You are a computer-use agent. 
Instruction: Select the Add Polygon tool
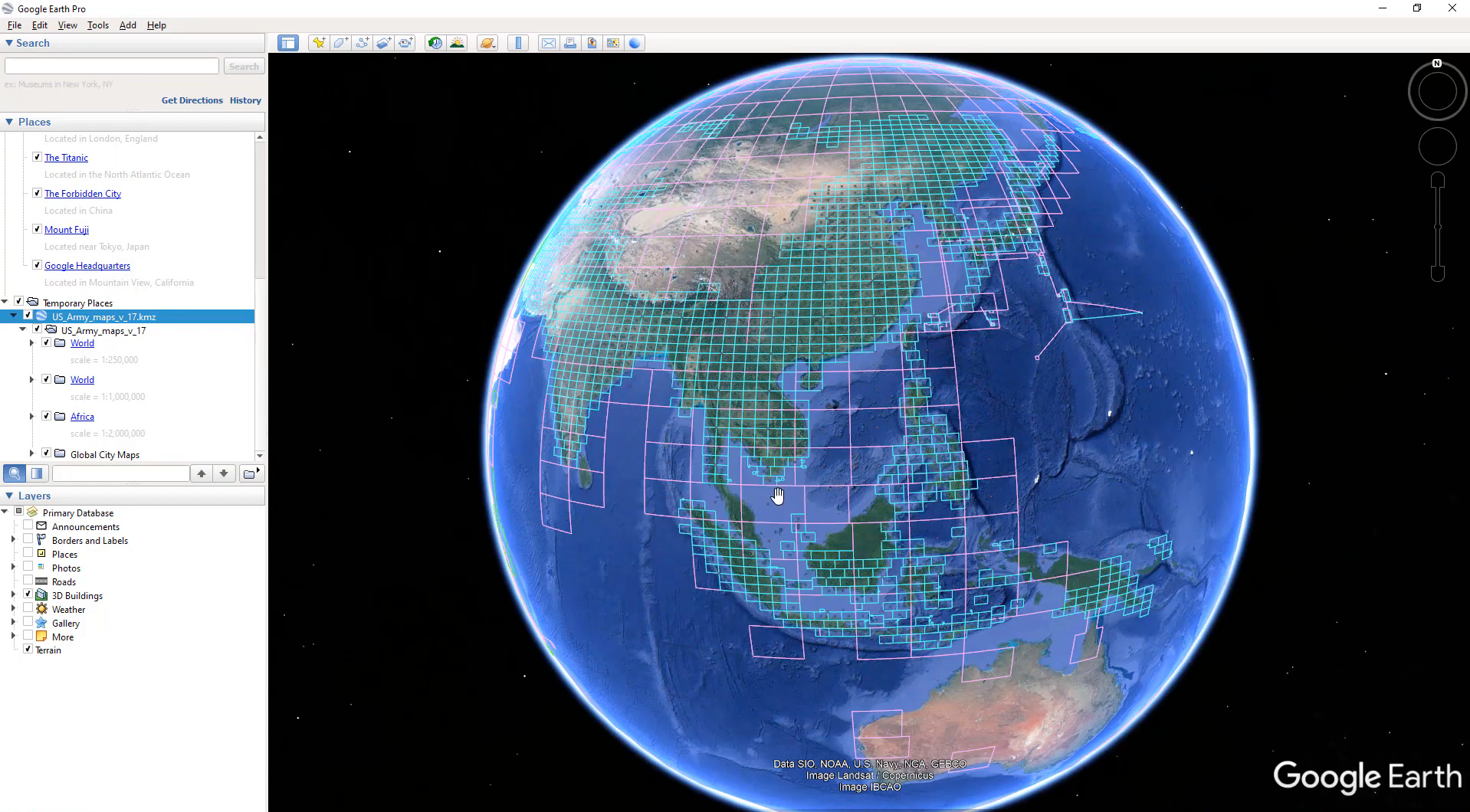(340, 43)
